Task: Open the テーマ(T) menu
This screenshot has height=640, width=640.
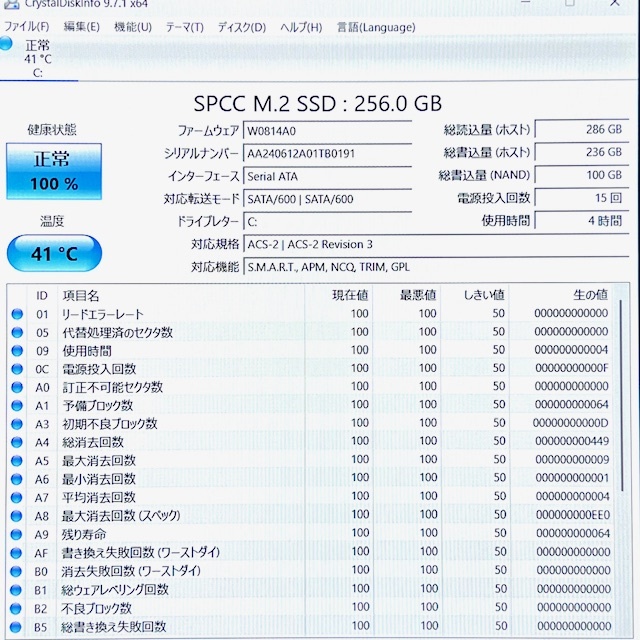Action: pos(184,27)
